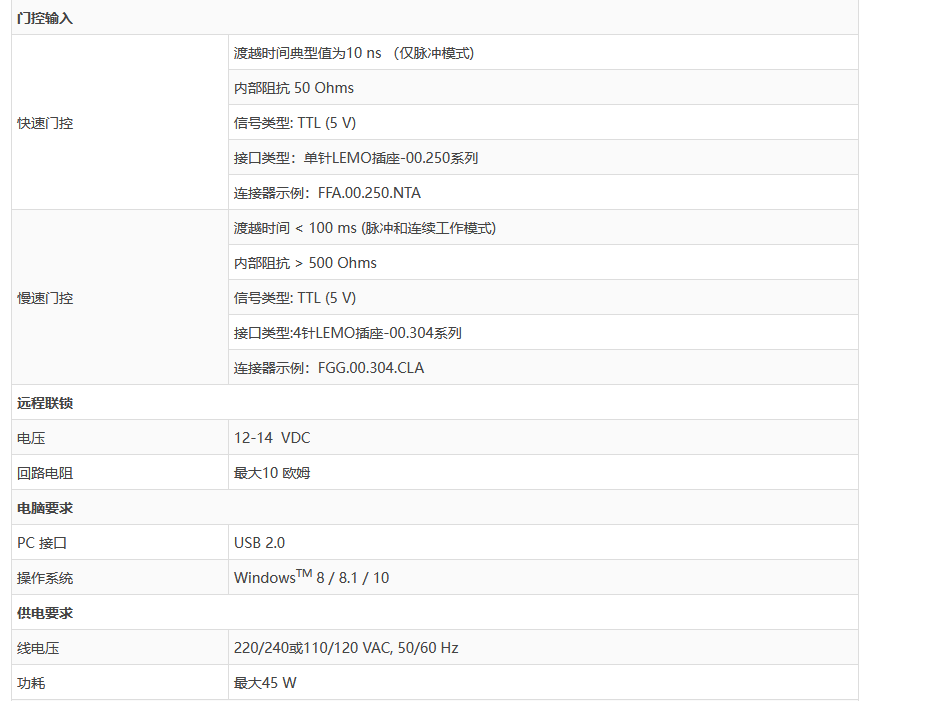Image resolution: width=943 pixels, height=701 pixels.
Task: Select the 内部阻抗 50 Ohms cell
Action: [x=294, y=88]
